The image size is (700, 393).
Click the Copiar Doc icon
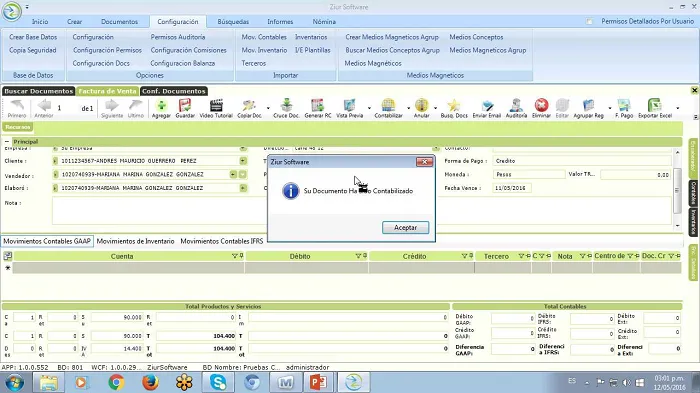249,106
